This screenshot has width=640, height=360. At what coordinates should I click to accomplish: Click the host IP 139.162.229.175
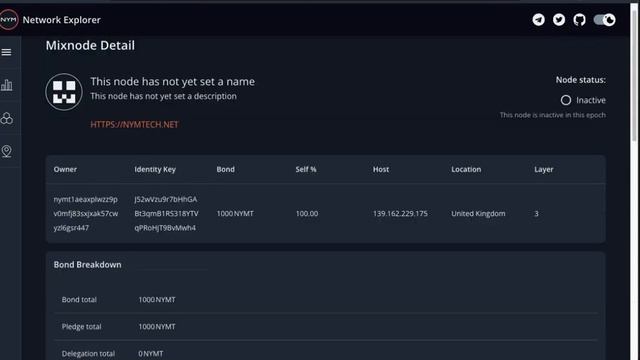(400, 213)
